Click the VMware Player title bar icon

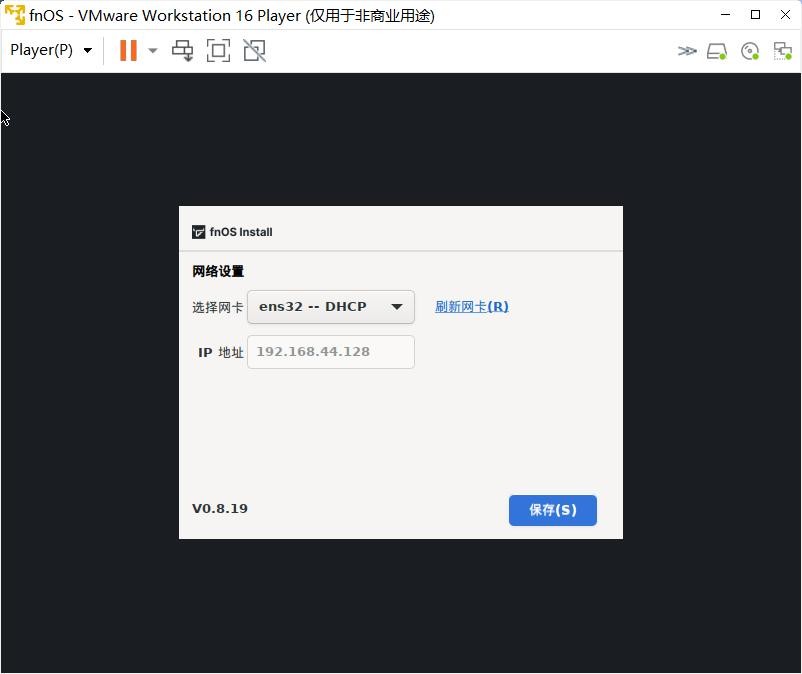14,15
